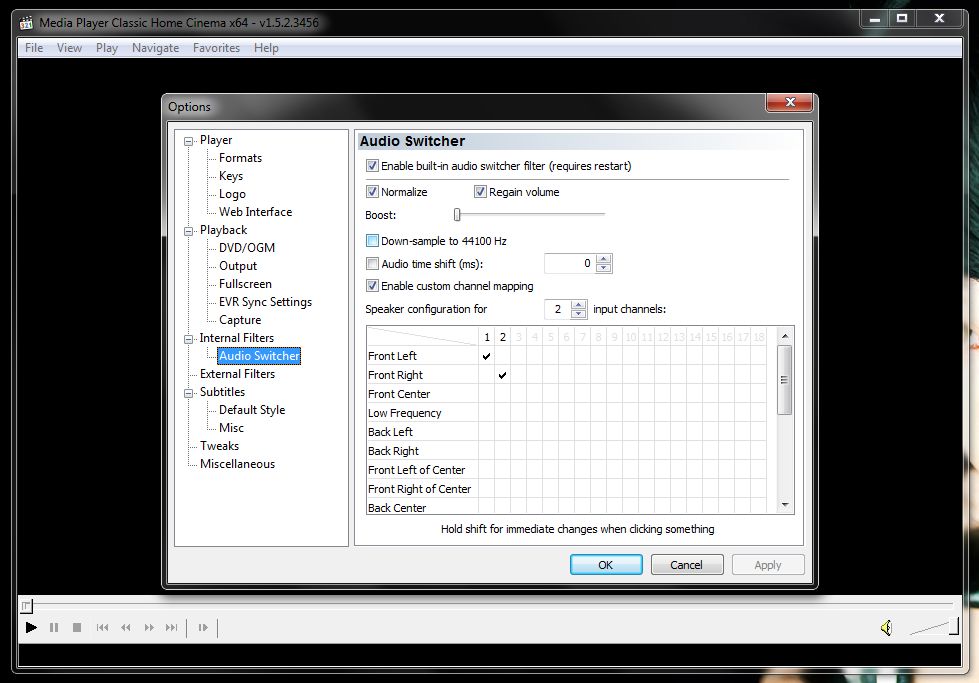Click the rewind (decrease speed) icon
Screen dimensions: 979x683
pos(125,627)
